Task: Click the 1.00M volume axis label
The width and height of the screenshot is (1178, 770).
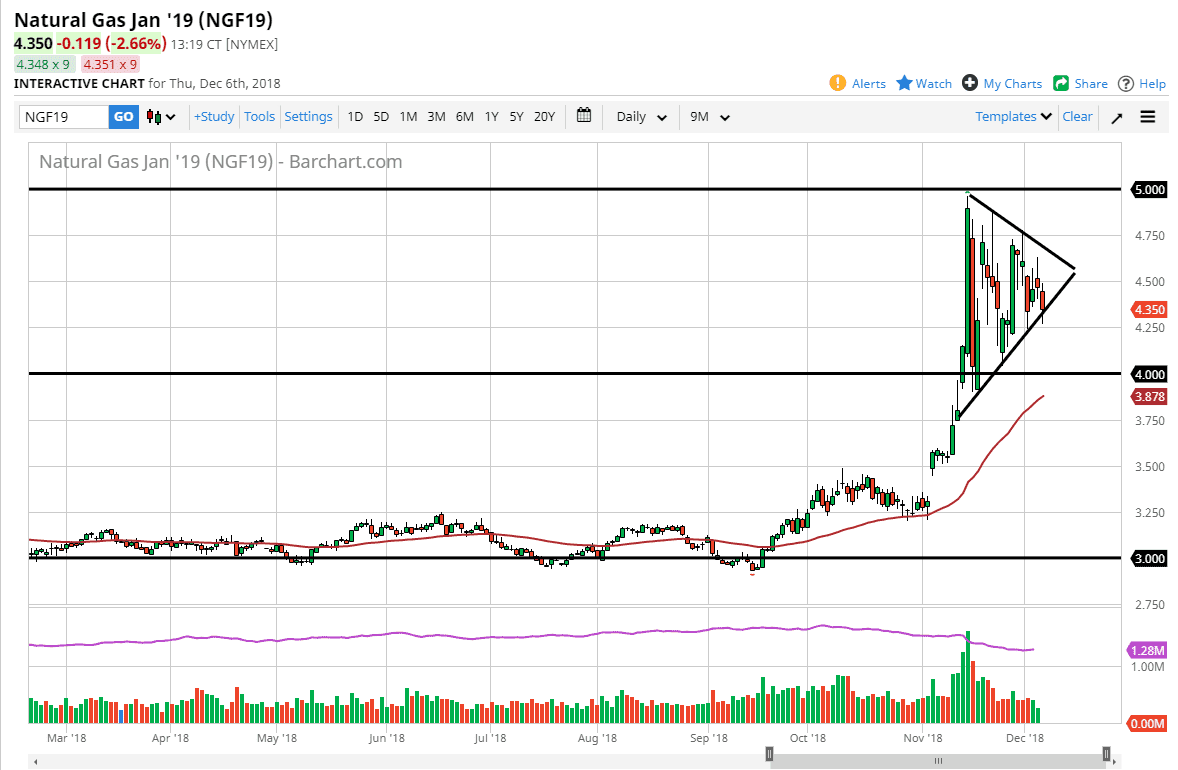Action: [1148, 666]
